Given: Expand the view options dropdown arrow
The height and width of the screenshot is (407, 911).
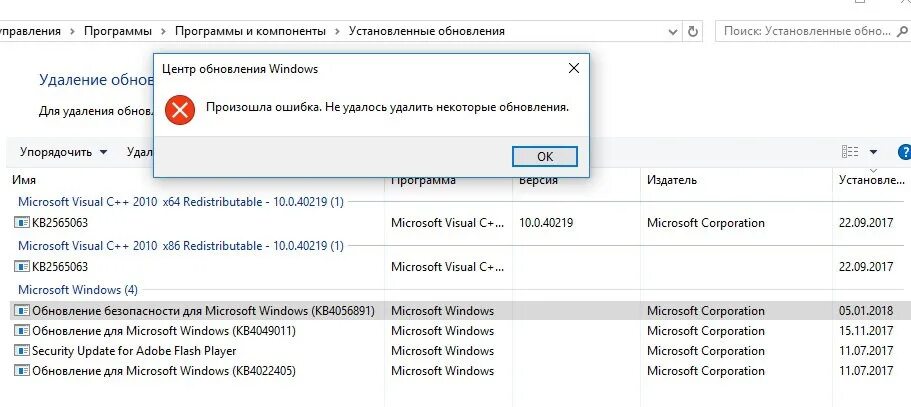Looking at the screenshot, I should (x=873, y=152).
